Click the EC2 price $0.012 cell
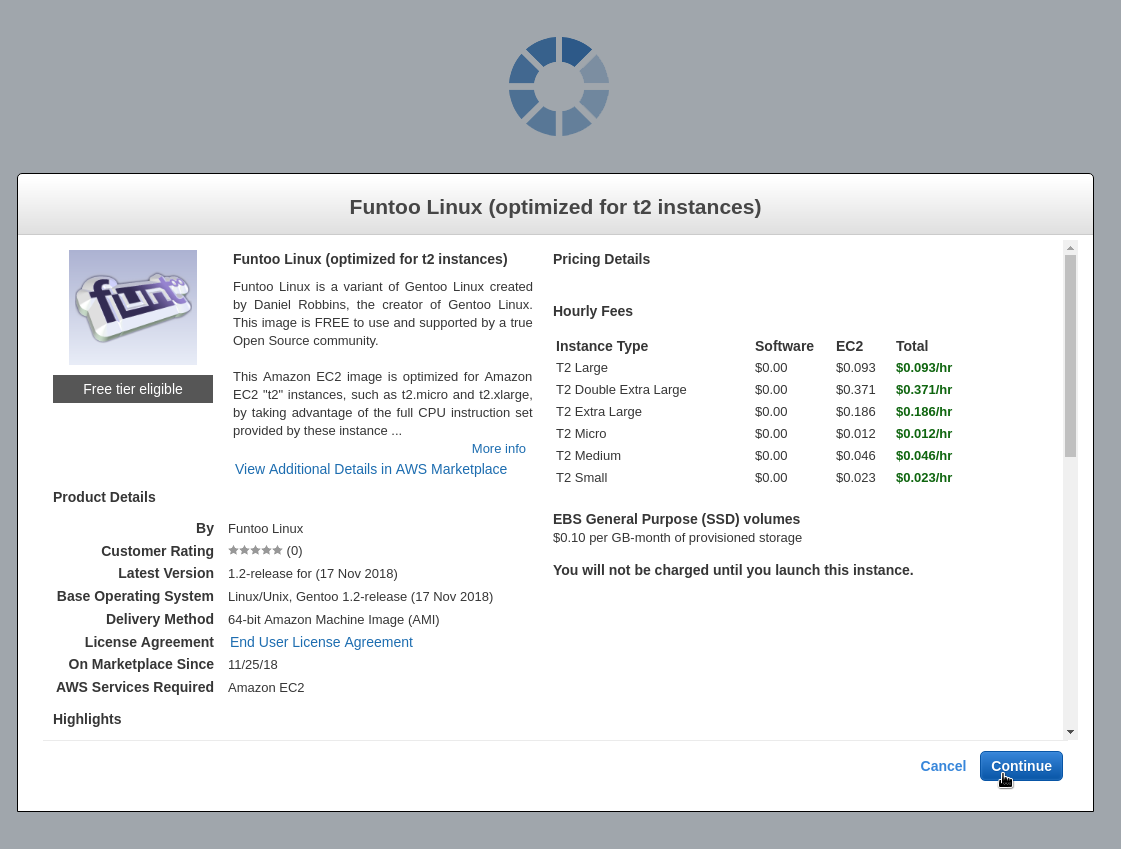The width and height of the screenshot is (1121, 849). 855,434
